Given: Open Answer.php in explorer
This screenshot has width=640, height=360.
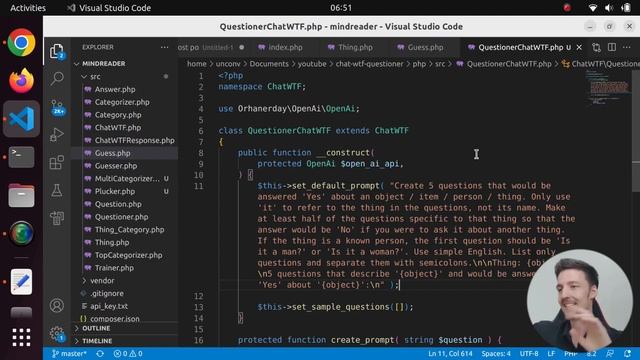Looking at the screenshot, I should 115,89.
